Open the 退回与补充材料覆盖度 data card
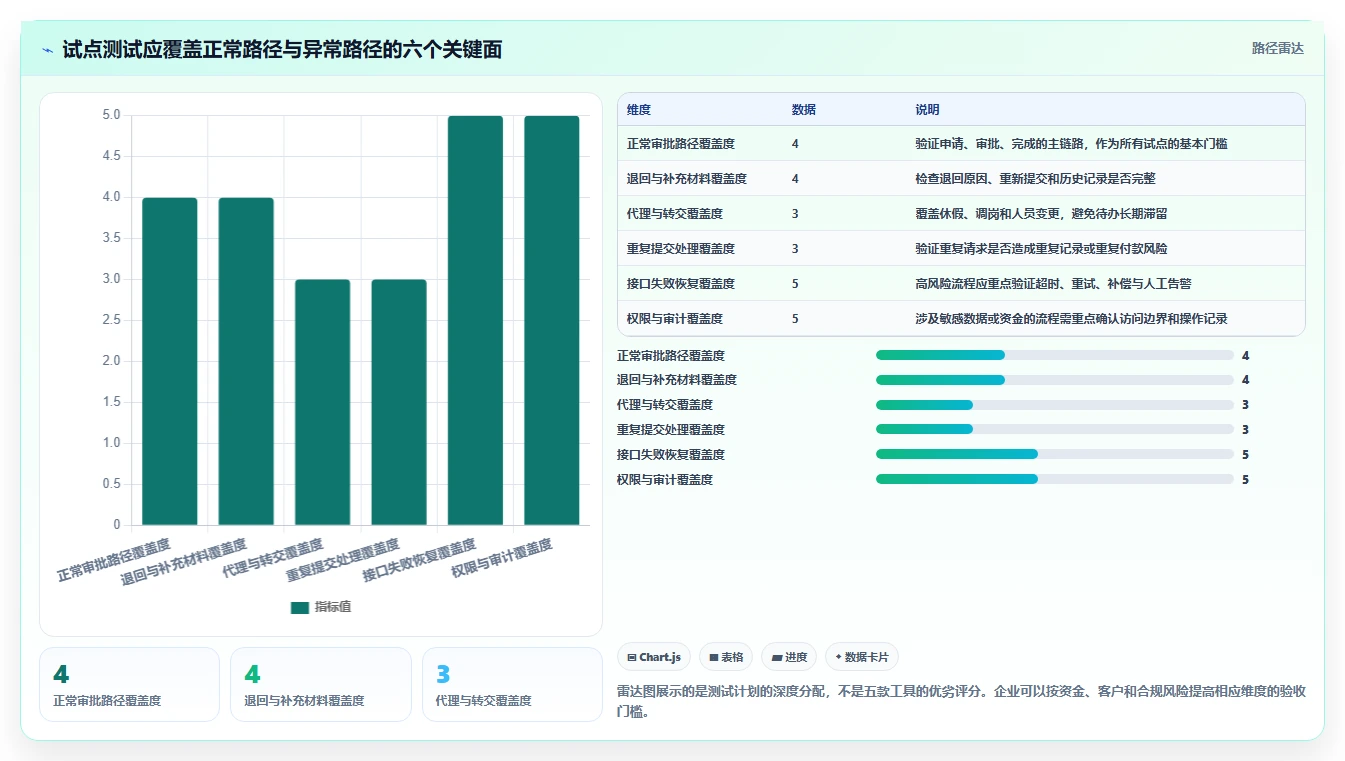 pos(320,684)
